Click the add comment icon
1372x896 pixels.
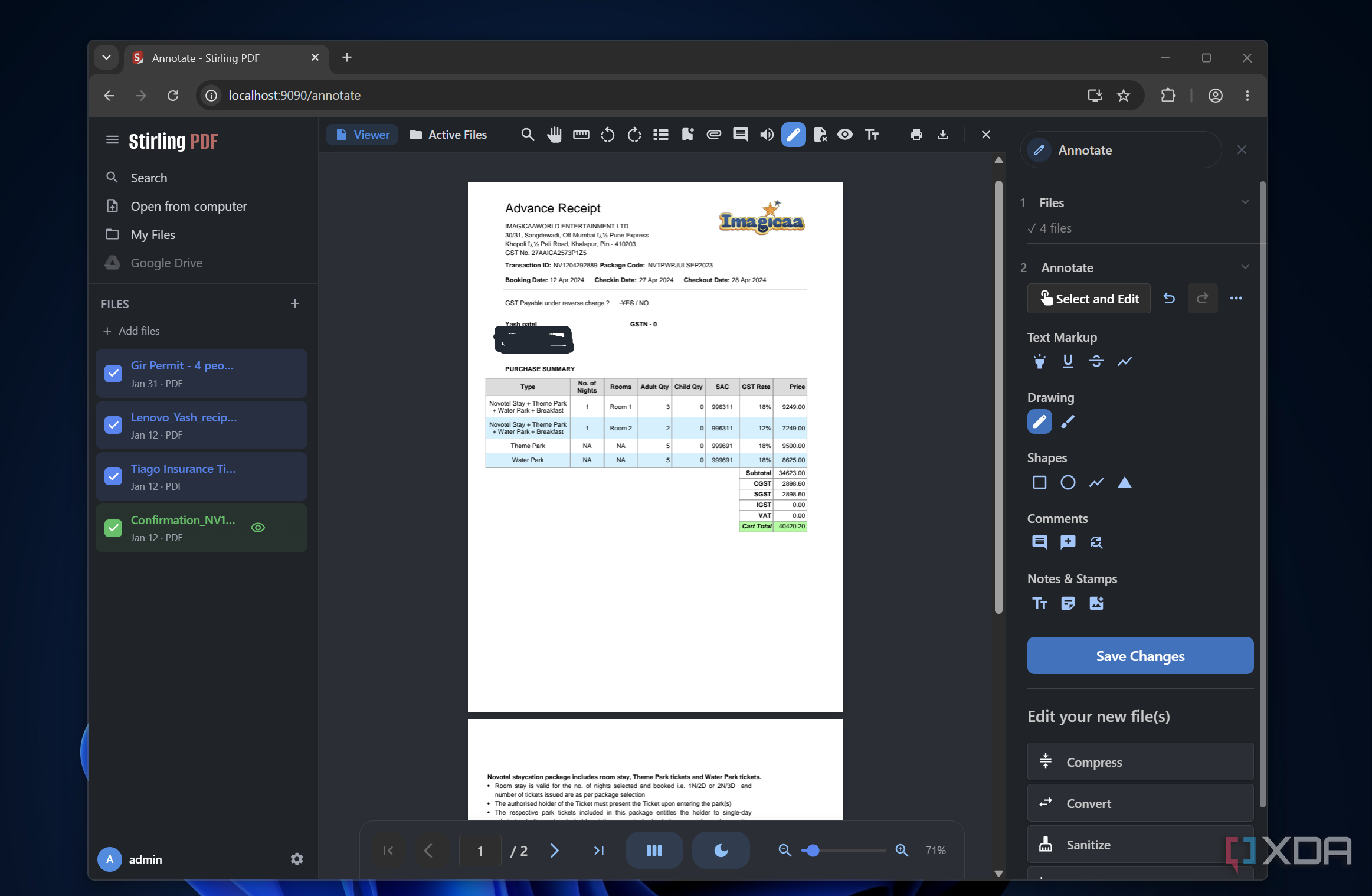click(x=1068, y=542)
